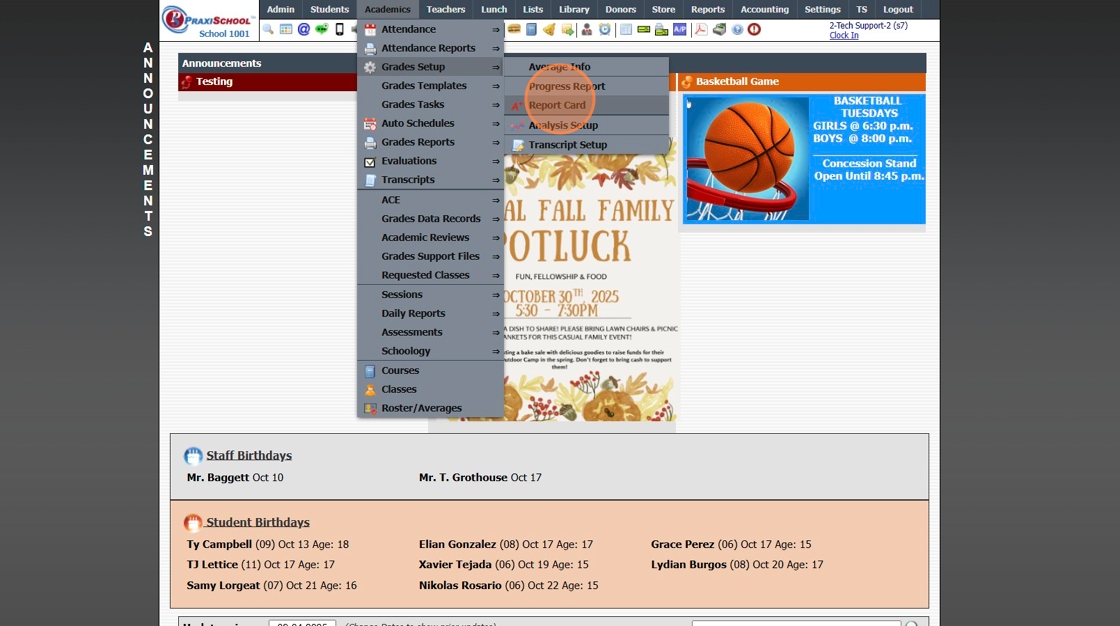Open the table spreadsheet toolbar icon
The height and width of the screenshot is (626, 1120).
tap(626, 29)
